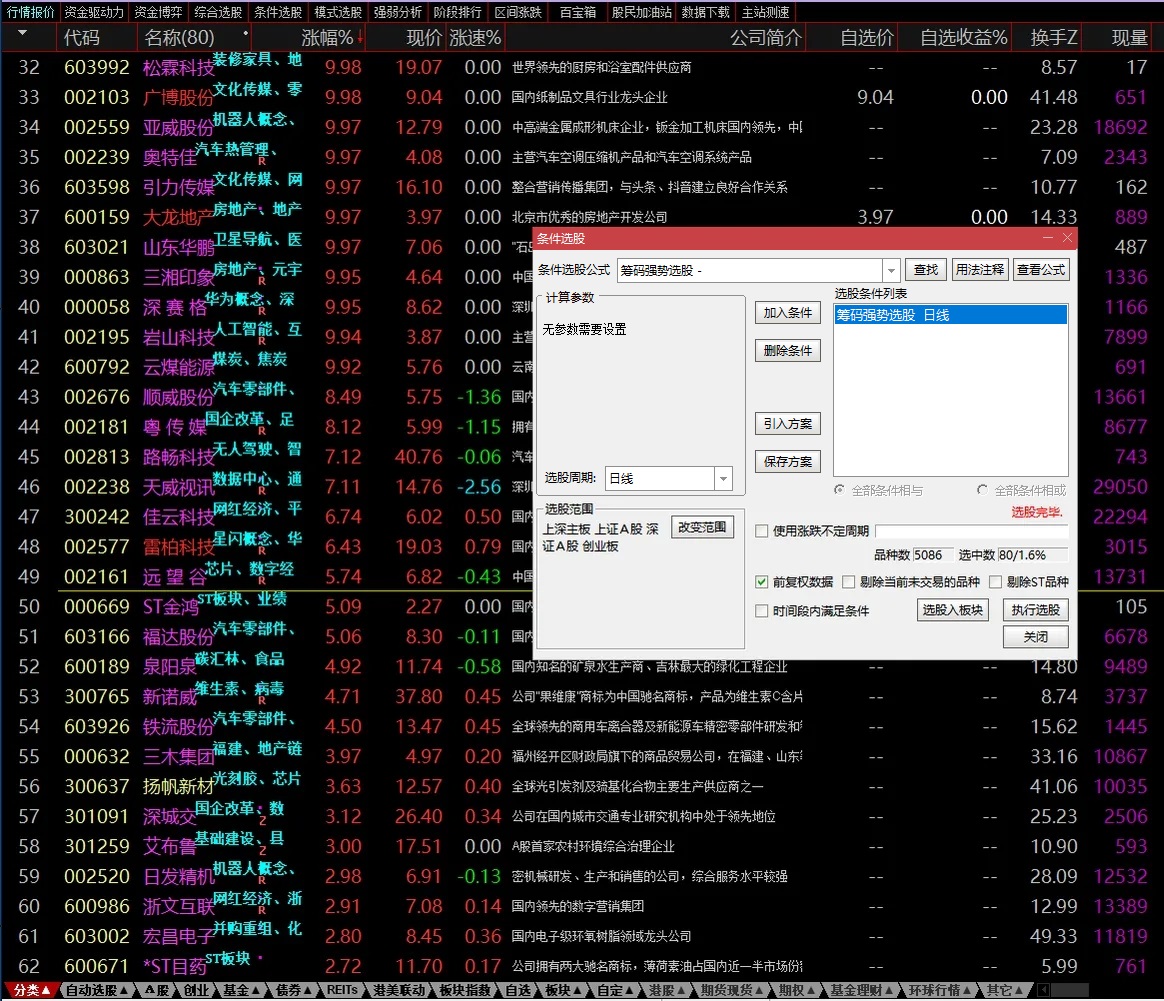Screen dimensions: 1164x1001
Task: Check 使用涨跌不定周期 option
Action: [762, 531]
